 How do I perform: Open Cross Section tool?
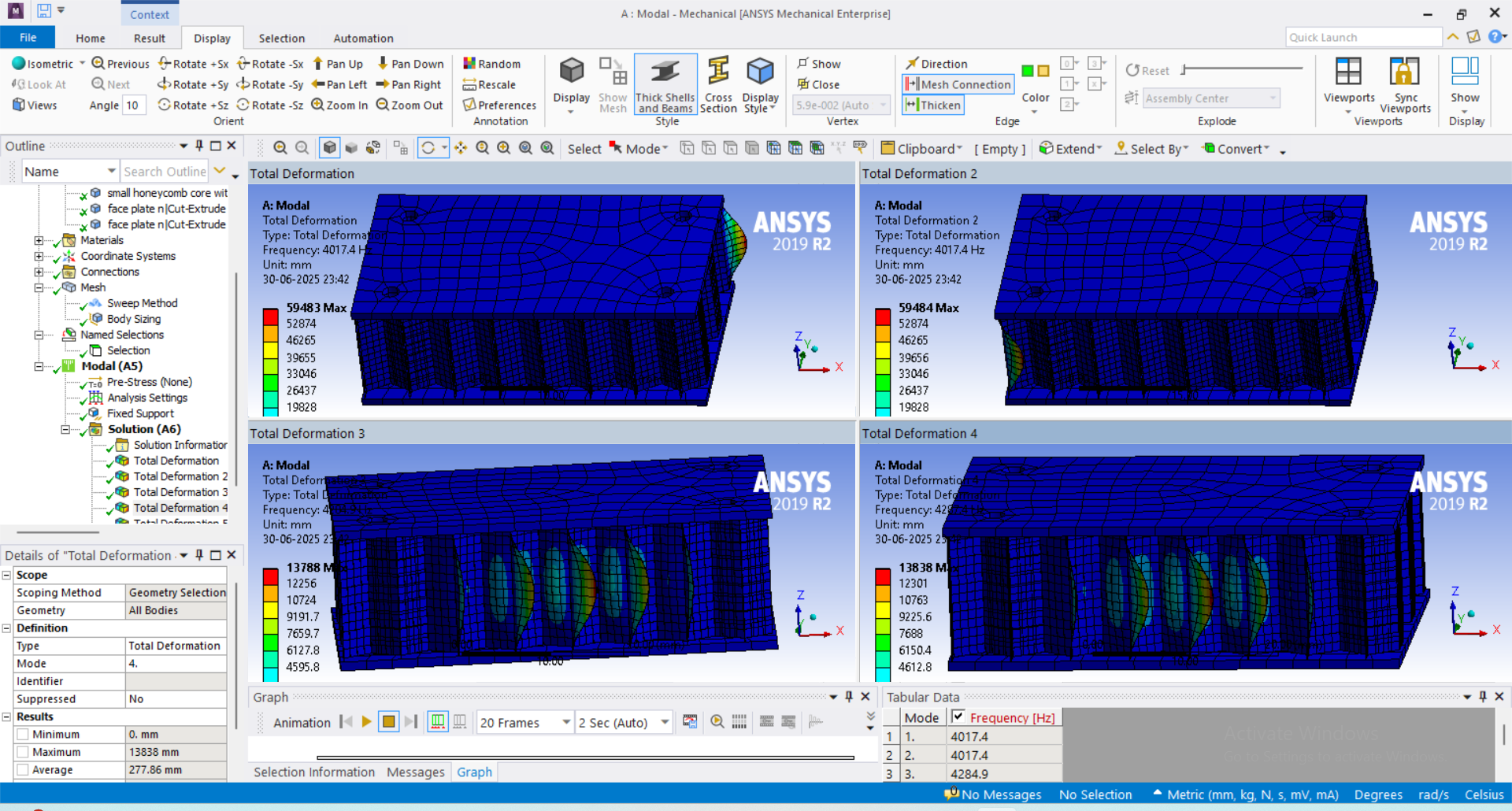[718, 85]
